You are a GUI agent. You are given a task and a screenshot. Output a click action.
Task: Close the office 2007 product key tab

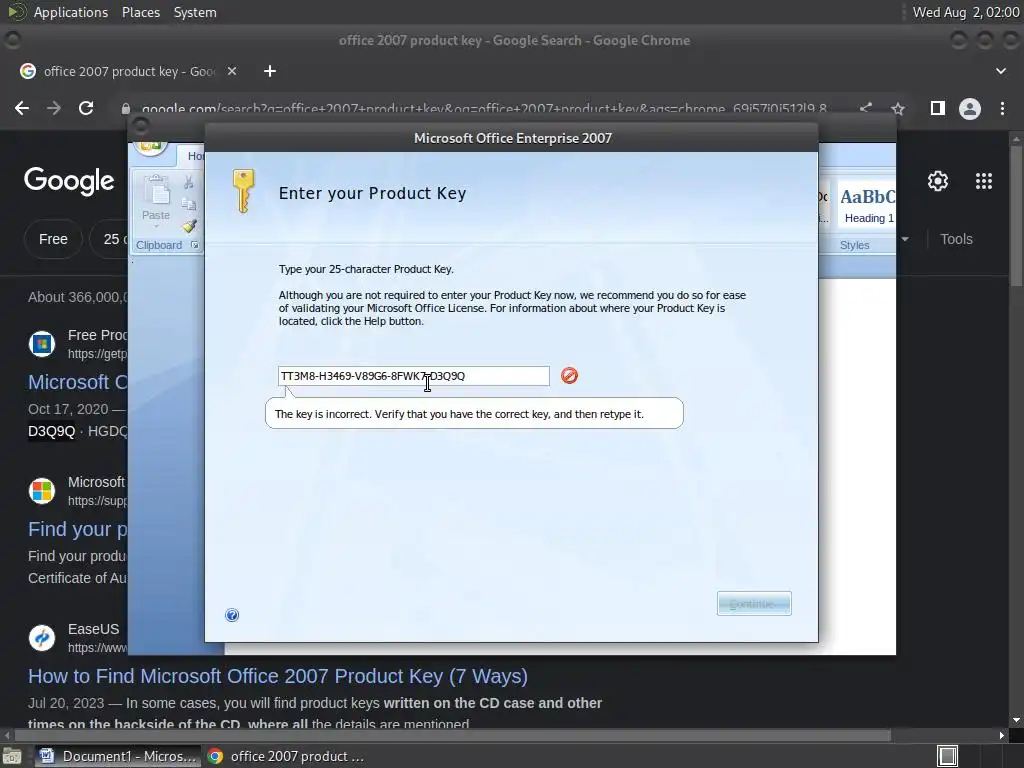[x=232, y=71]
